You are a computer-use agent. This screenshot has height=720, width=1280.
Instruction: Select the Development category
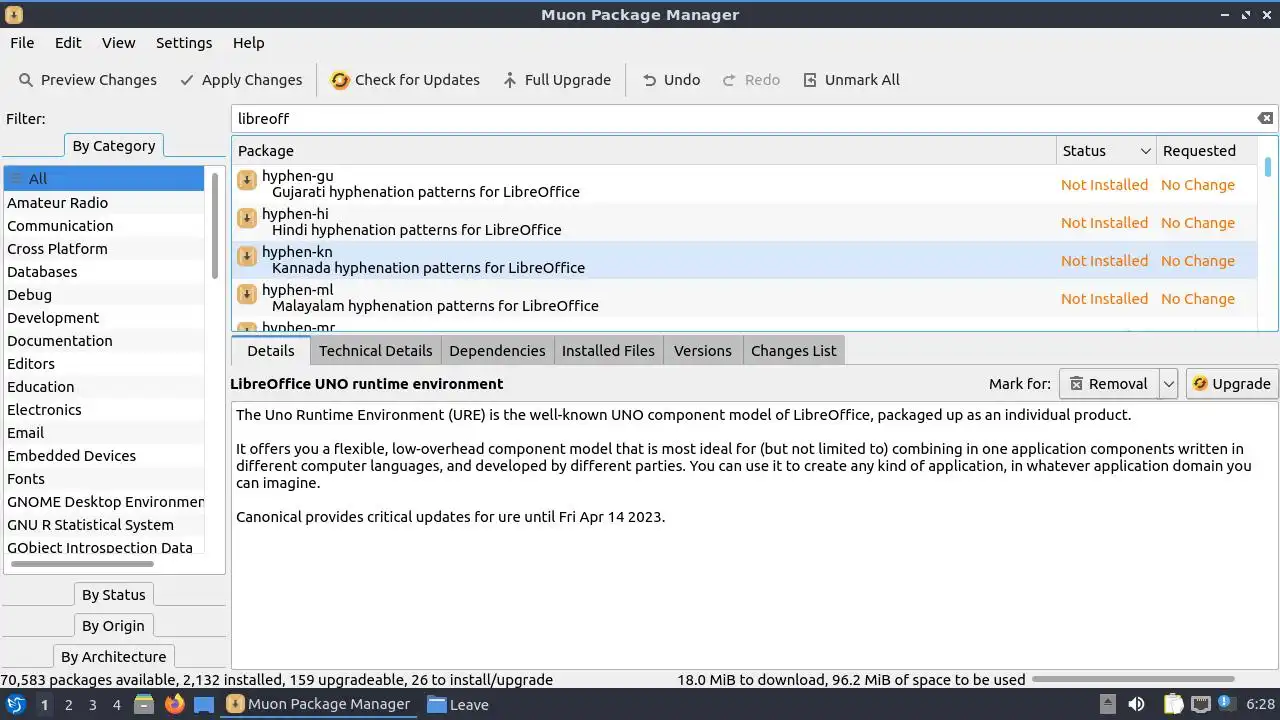tap(104, 318)
